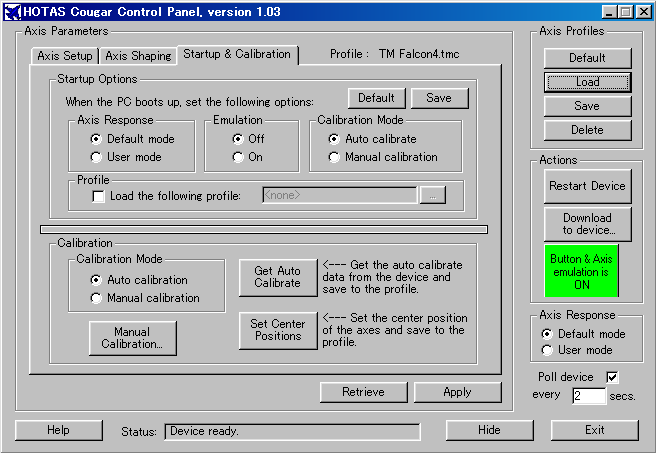
Task: Browse for profile with the ... button
Action: tap(433, 195)
